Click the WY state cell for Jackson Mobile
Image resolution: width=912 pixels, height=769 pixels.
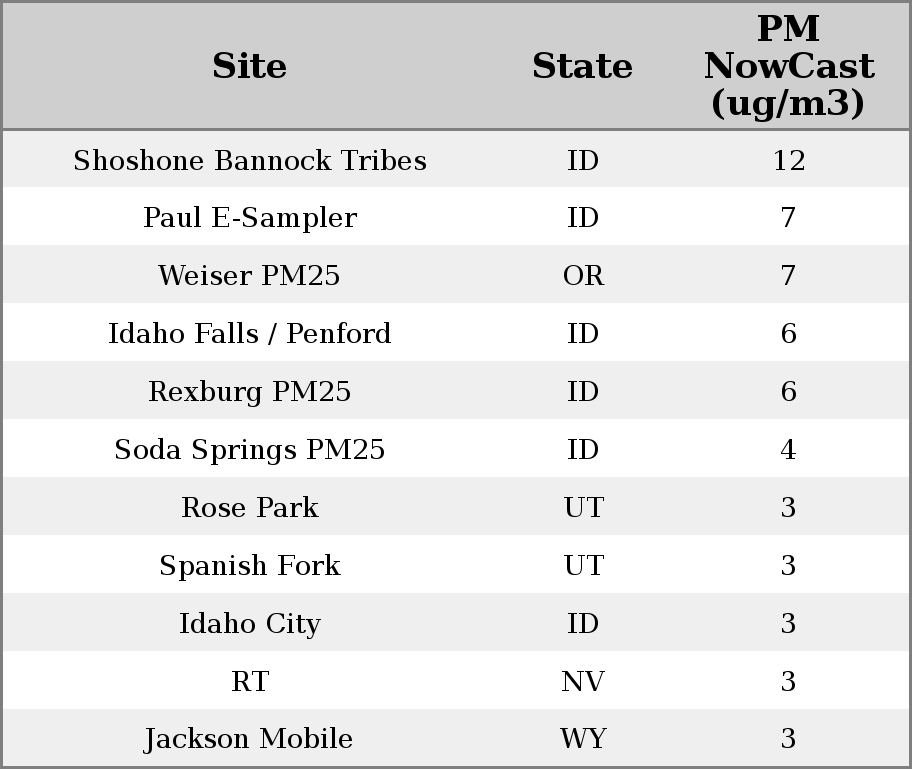pyautogui.click(x=583, y=739)
